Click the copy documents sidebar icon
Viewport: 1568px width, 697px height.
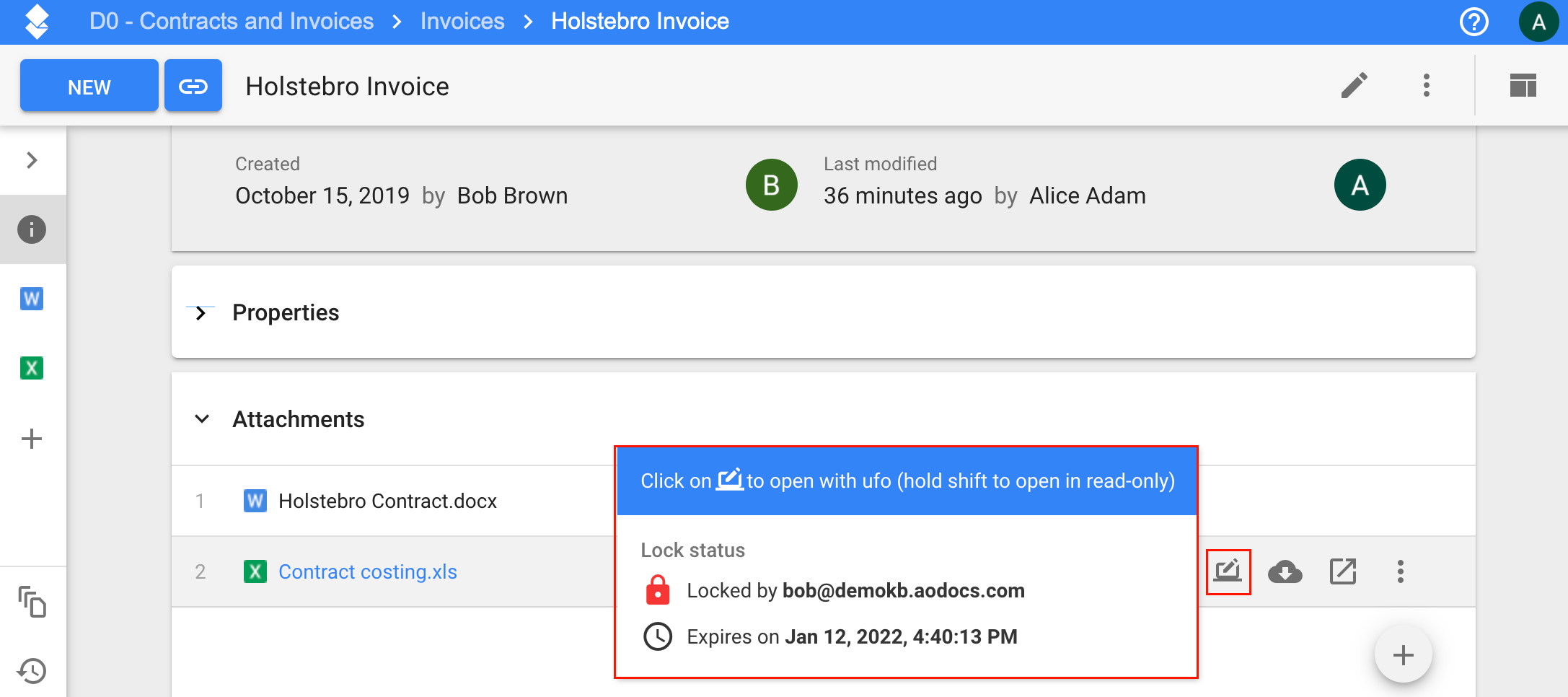click(32, 602)
